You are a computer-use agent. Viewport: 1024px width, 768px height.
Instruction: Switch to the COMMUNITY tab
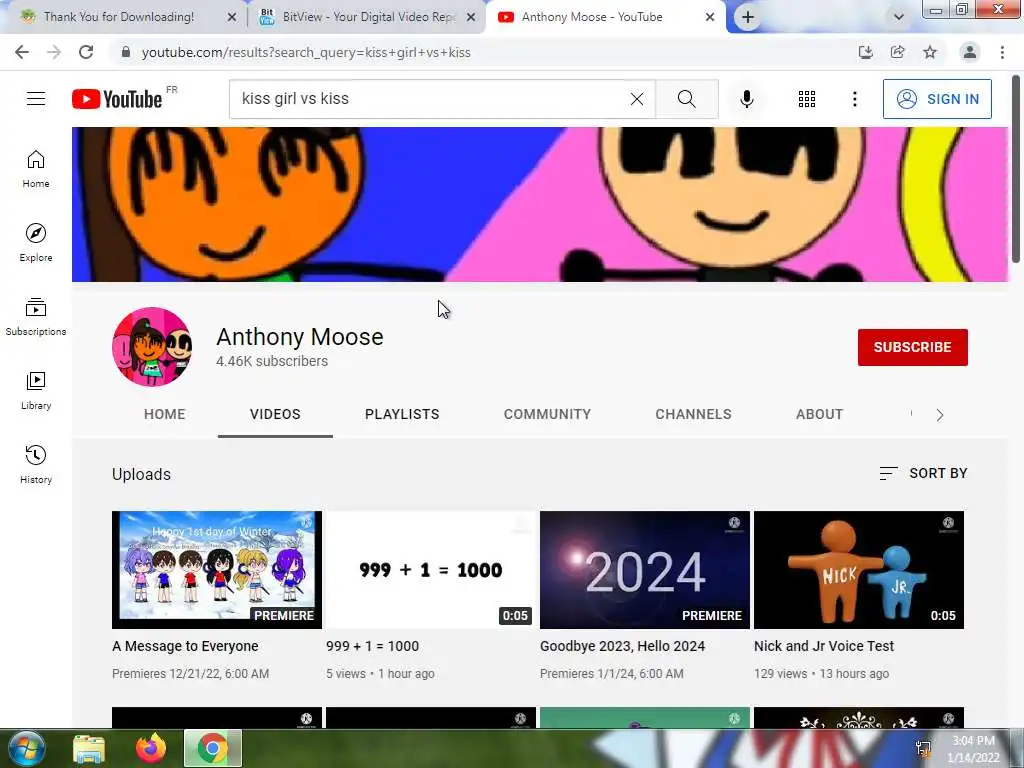pyautogui.click(x=547, y=414)
